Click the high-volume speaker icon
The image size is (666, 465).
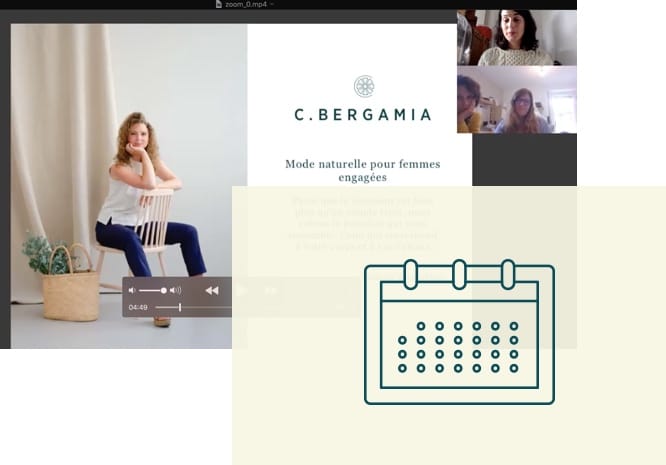[176, 290]
